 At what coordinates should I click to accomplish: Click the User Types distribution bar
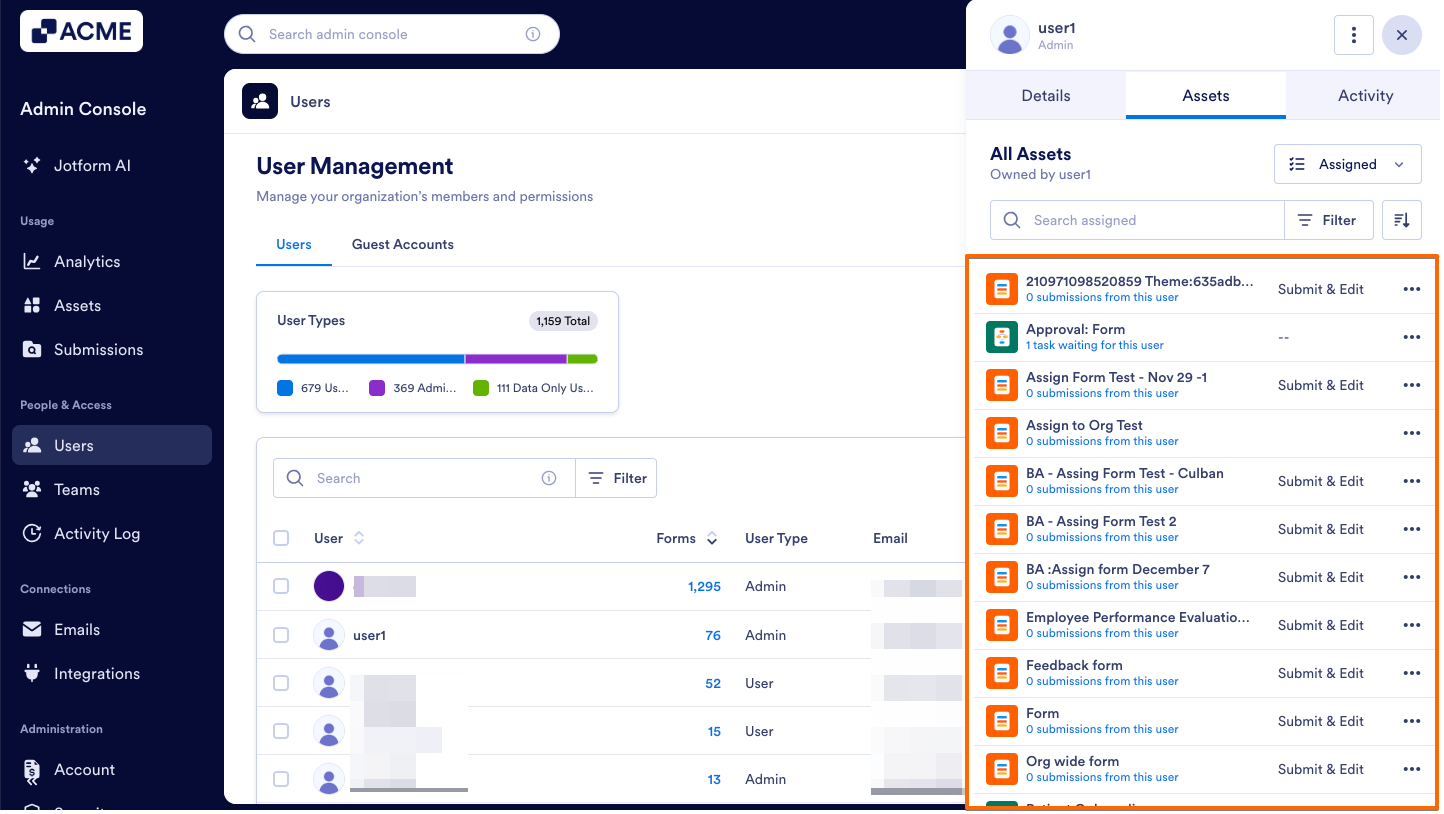click(437, 358)
